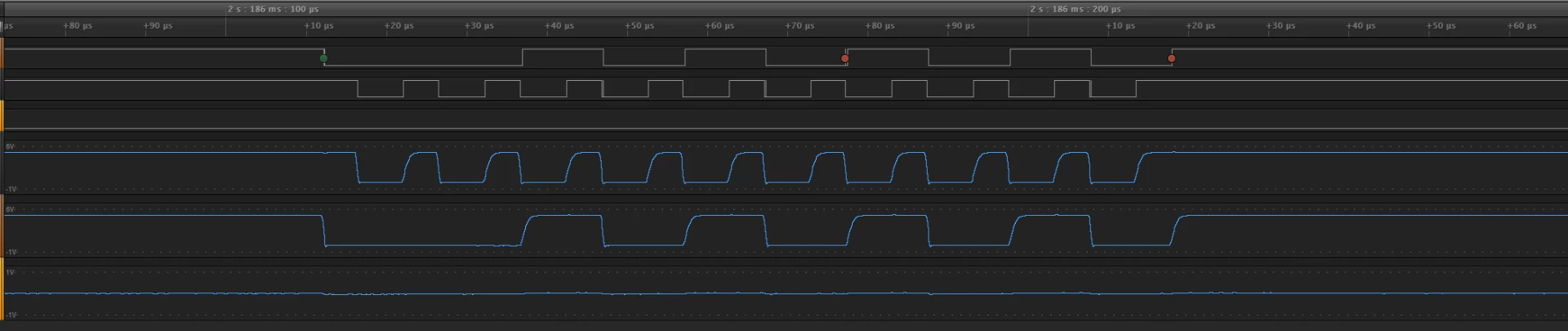Click the +60 µs tick at the ruler's far right
Viewport: 1568px width, 331px height.
[x=1521, y=25]
